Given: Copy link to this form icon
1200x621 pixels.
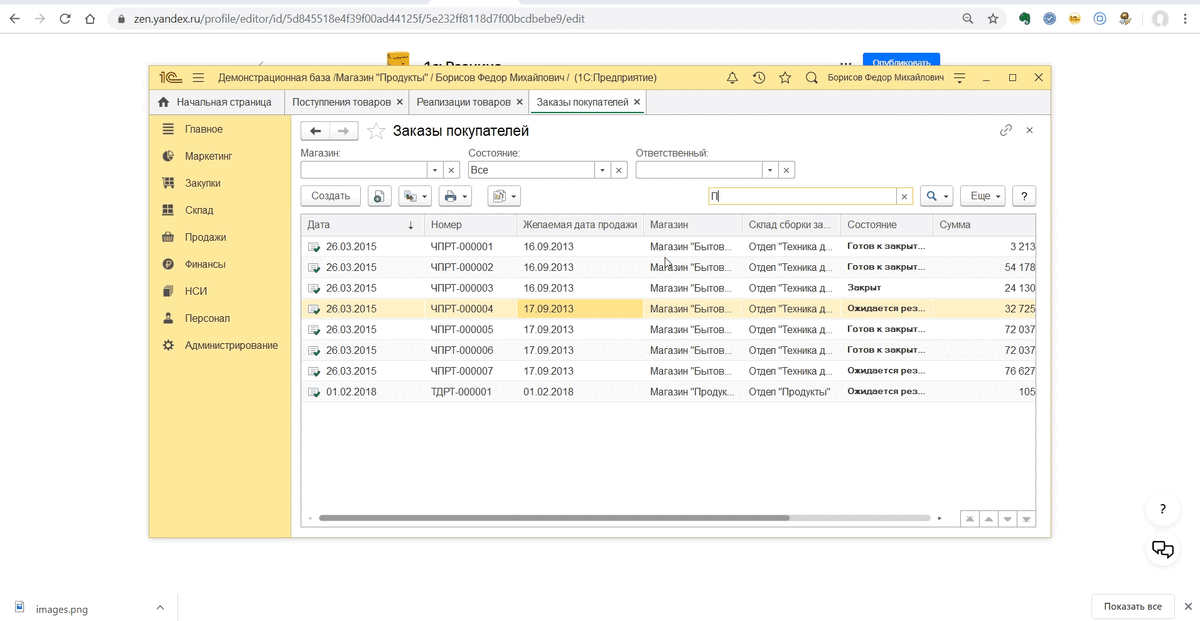Looking at the screenshot, I should [x=1006, y=130].
